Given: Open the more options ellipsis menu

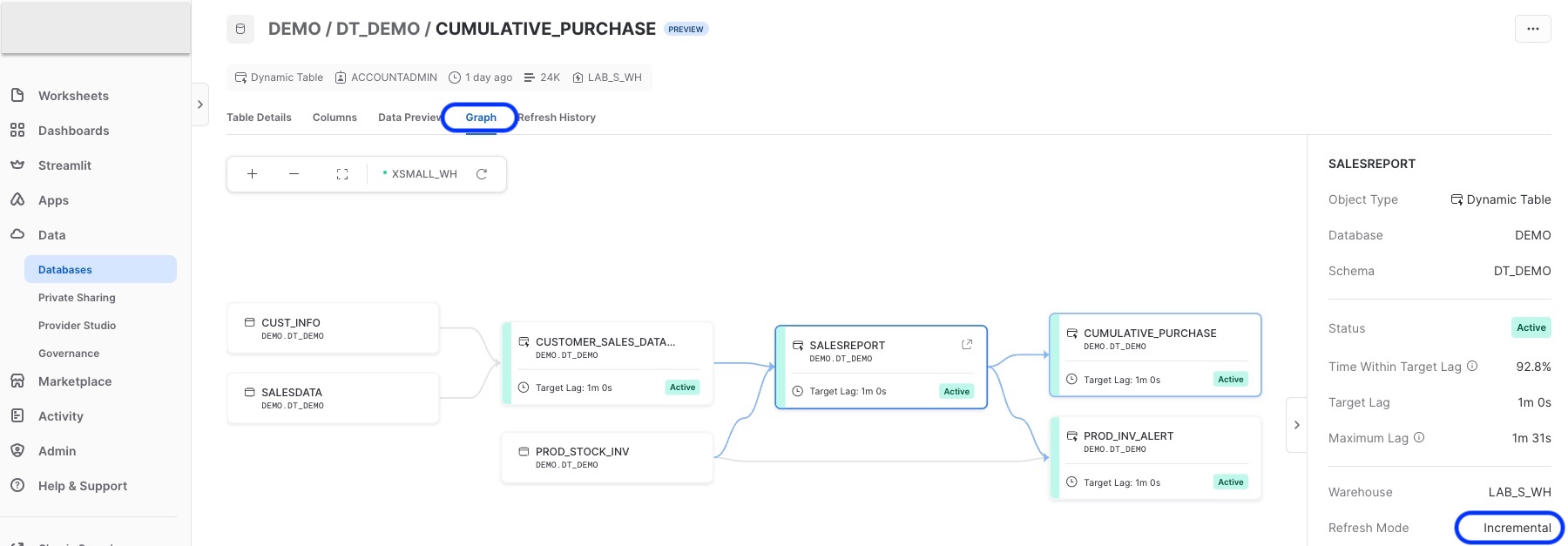Looking at the screenshot, I should (x=1532, y=29).
